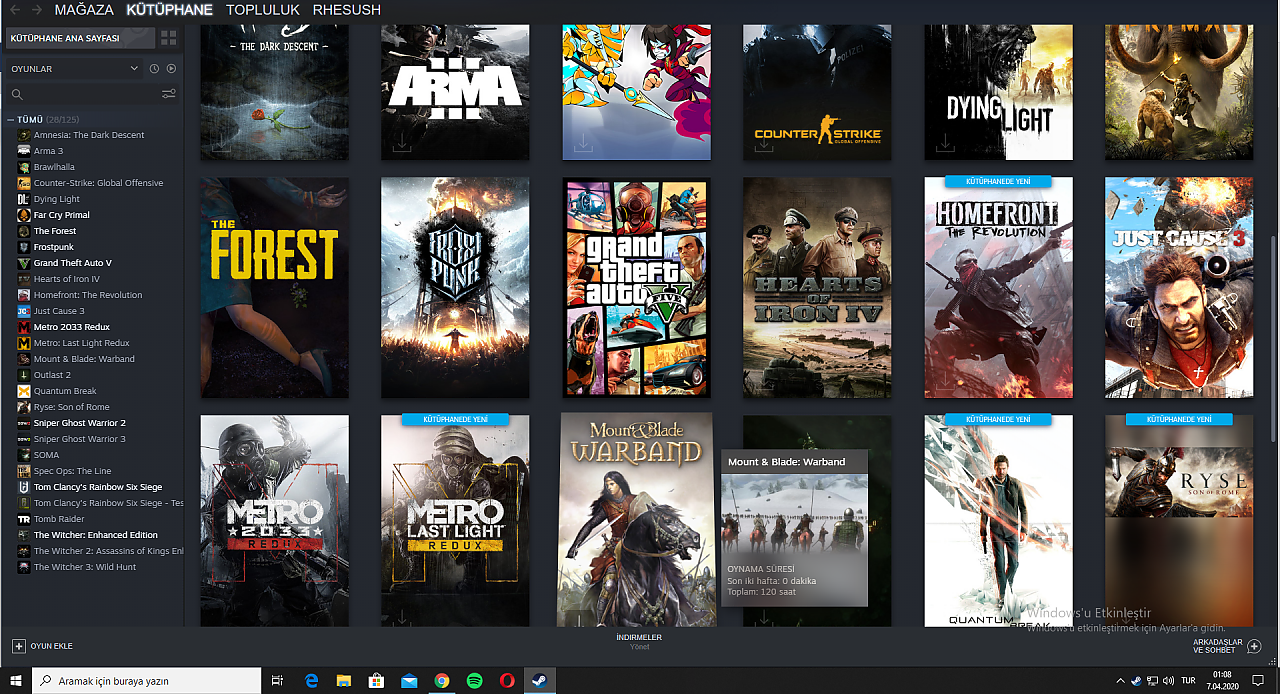
Task: Click the Steam icon in the taskbar
Action: coord(540,681)
